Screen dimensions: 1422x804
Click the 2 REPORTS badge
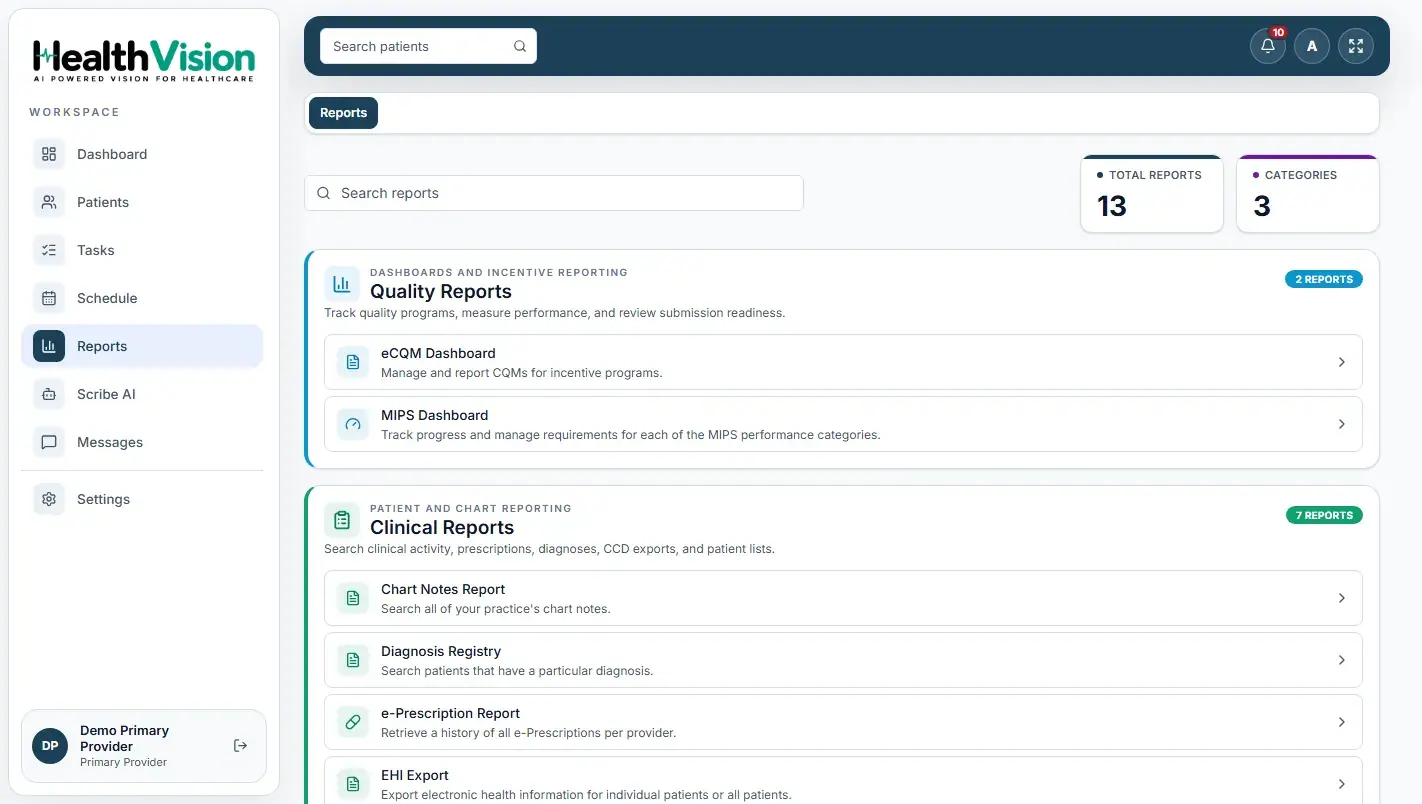(x=1324, y=279)
